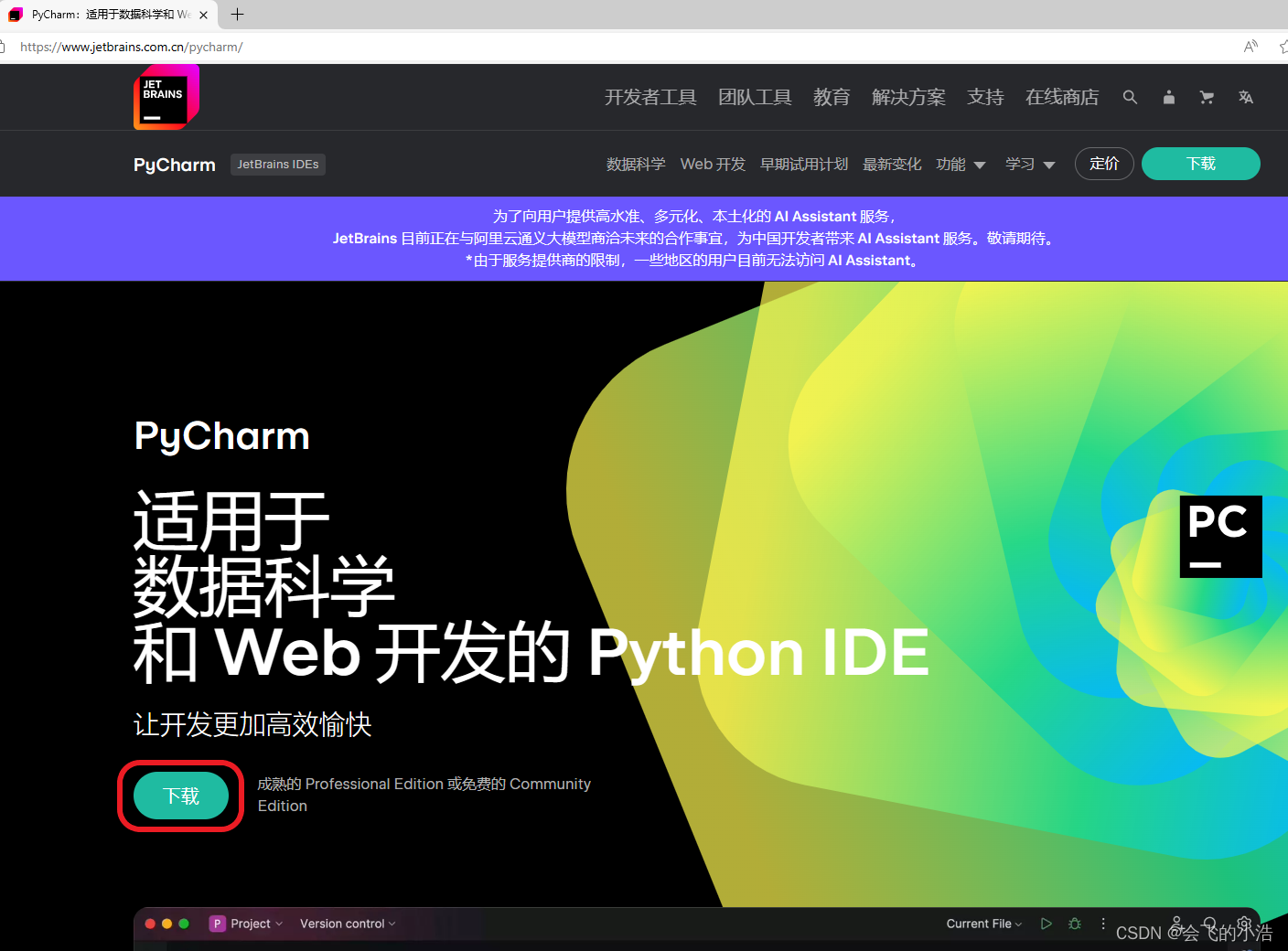
Task: Click the JetBrains logo icon
Action: (x=166, y=97)
